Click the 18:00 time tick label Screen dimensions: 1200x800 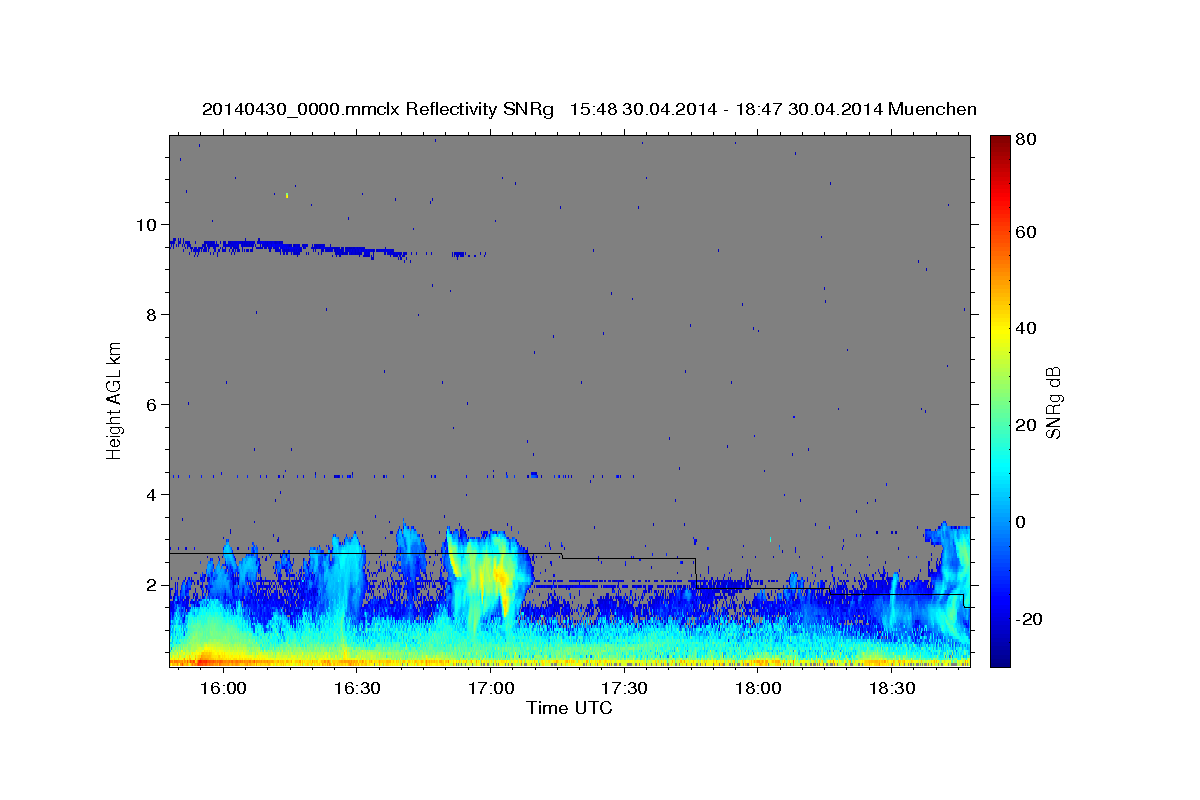point(759,688)
